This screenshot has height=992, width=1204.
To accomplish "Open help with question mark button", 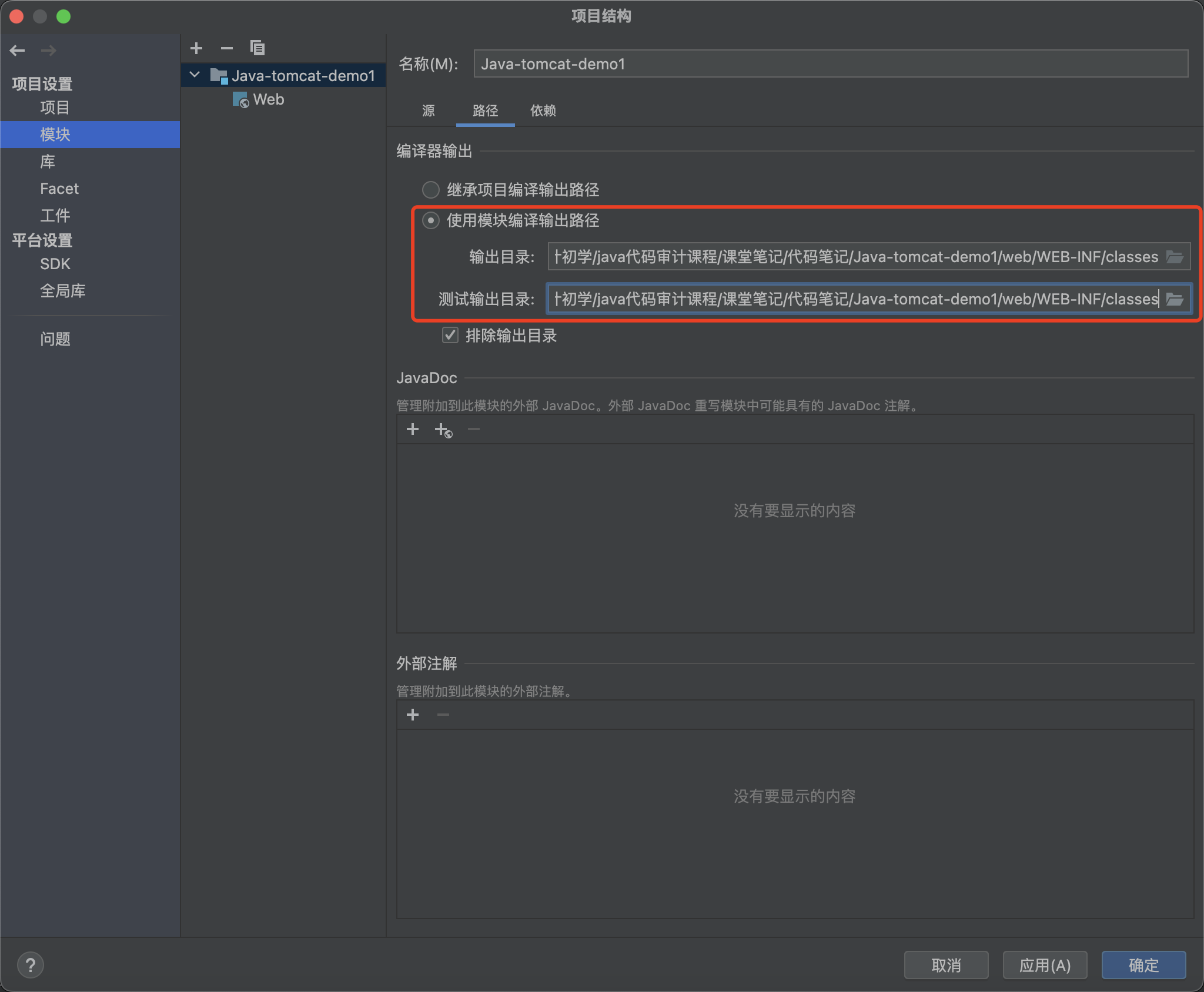I will (31, 965).
